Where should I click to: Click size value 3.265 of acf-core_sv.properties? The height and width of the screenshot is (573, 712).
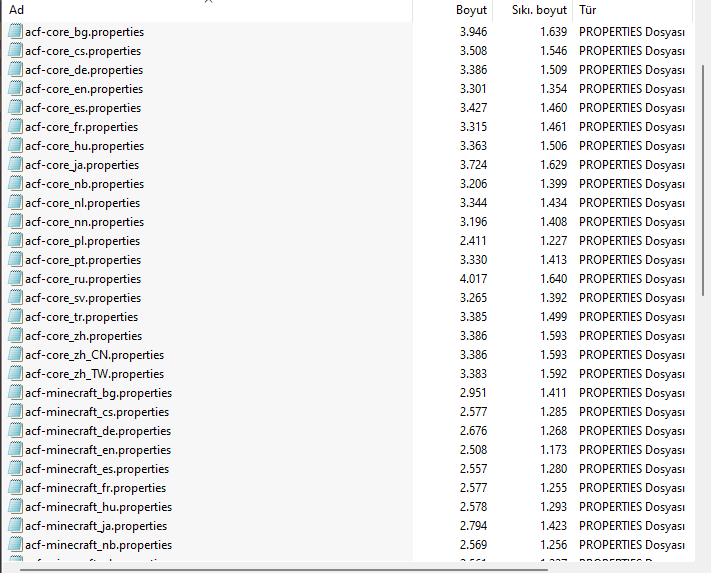473,298
